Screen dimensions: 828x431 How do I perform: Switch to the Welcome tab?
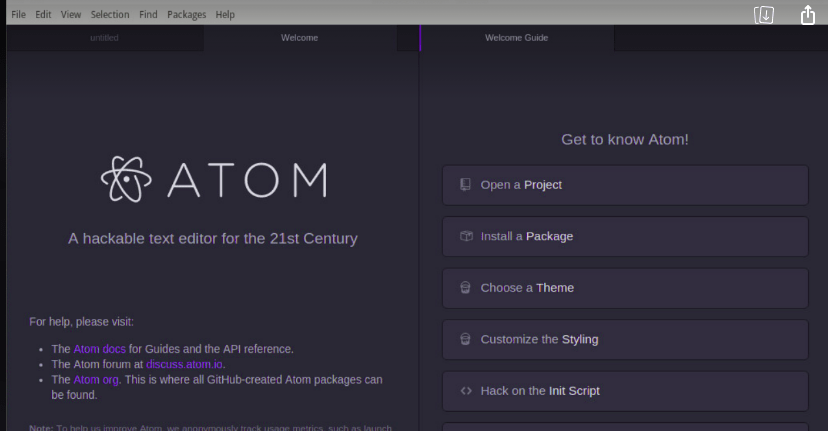299,38
